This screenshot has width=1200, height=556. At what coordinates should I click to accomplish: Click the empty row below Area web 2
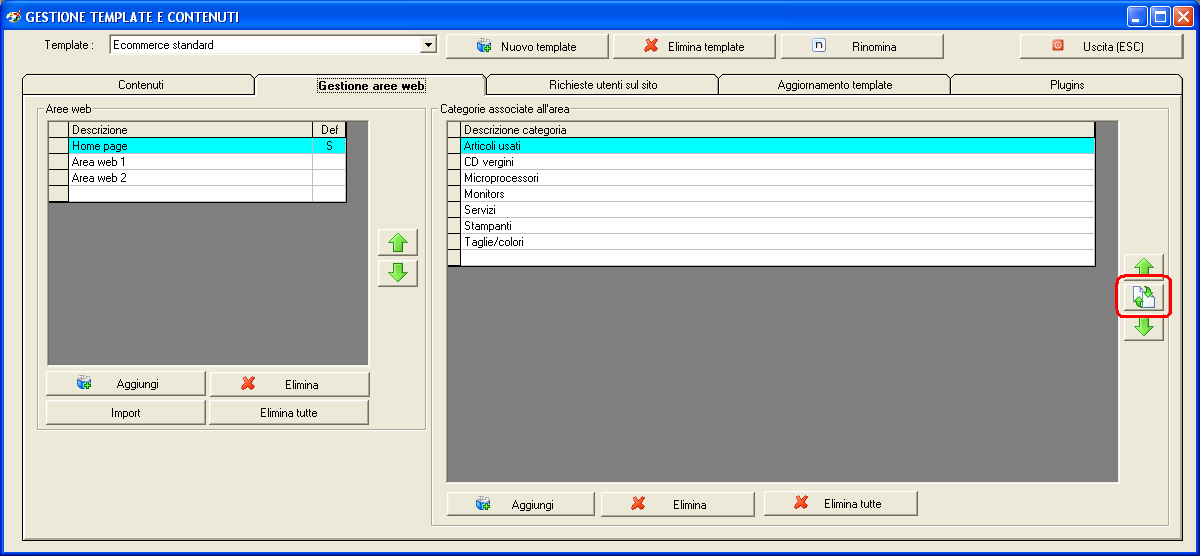(197, 194)
